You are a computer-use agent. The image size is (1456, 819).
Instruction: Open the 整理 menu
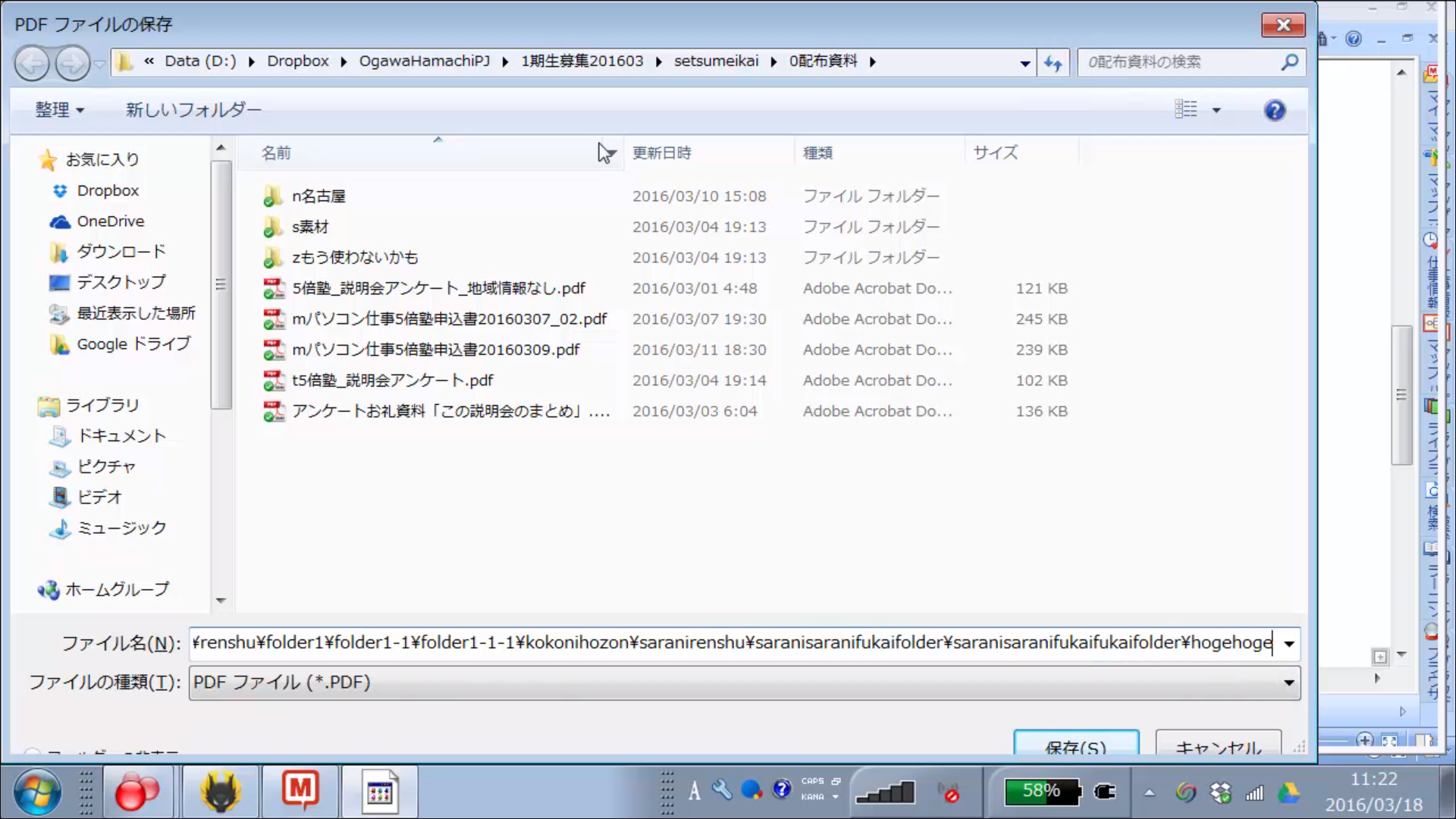(x=59, y=110)
